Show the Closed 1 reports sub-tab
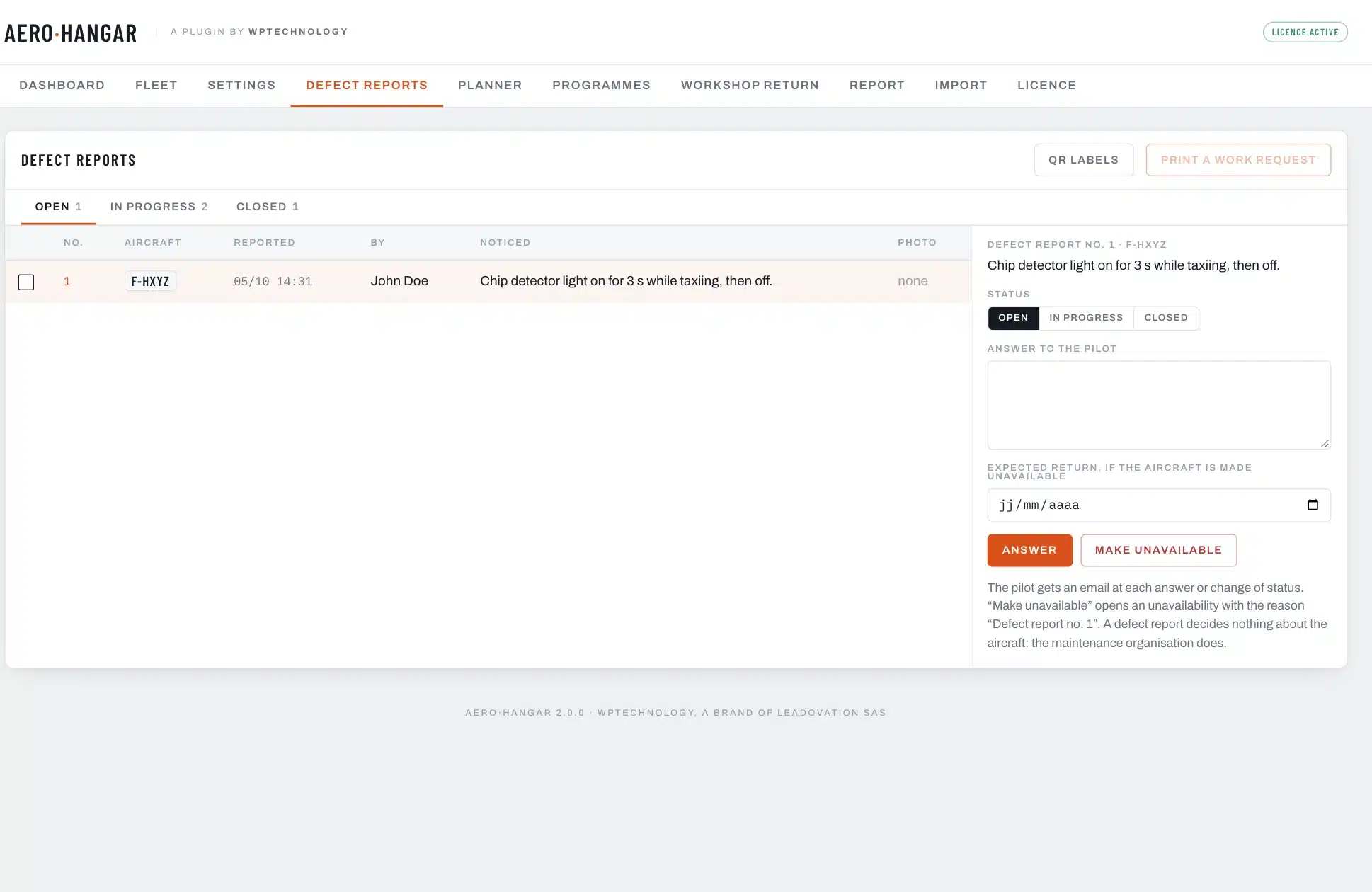 268,207
